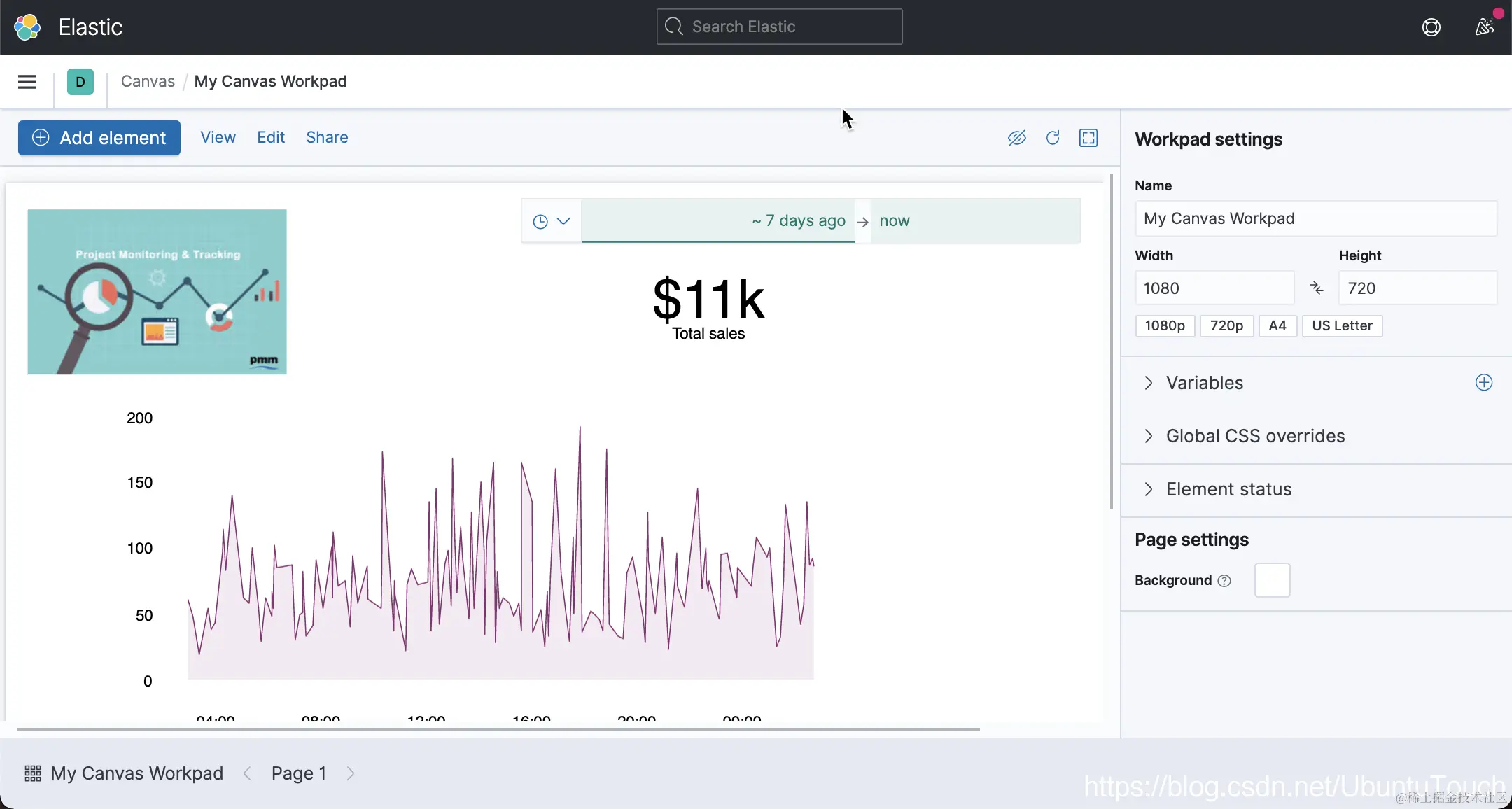Swap width and height dimensions
The image size is (1512, 809).
(x=1317, y=288)
